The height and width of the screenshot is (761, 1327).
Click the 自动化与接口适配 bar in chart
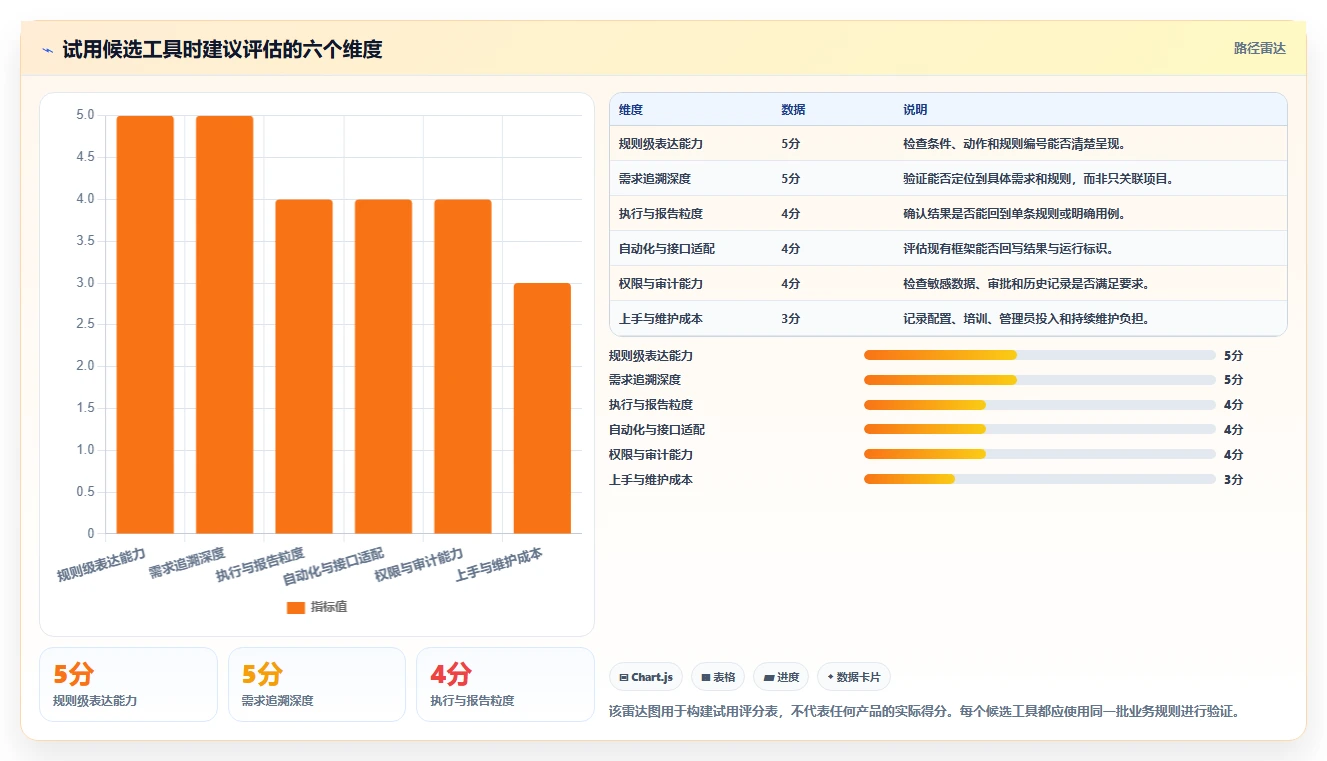point(383,366)
